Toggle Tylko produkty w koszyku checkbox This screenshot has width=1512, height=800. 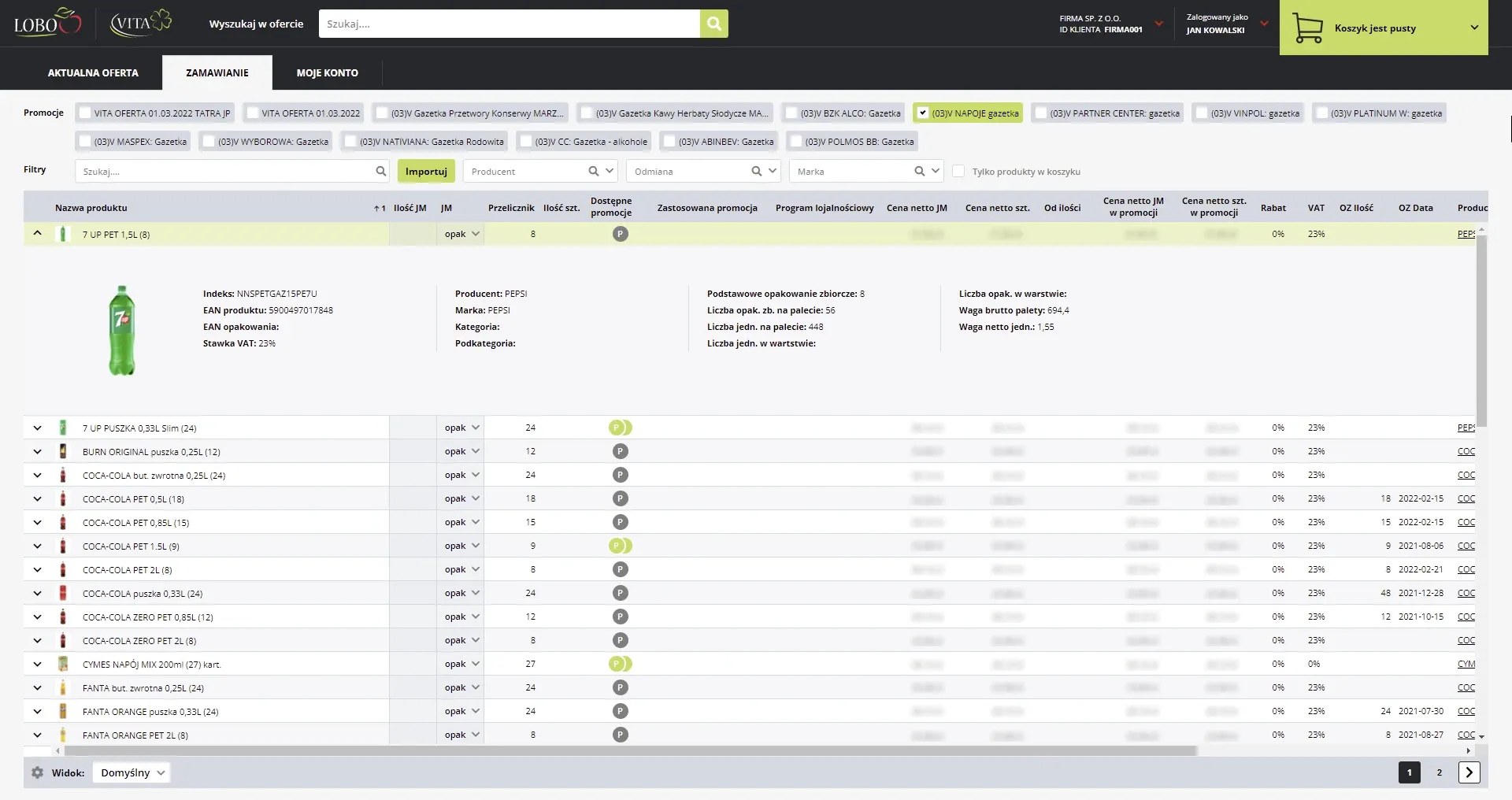[x=958, y=171]
